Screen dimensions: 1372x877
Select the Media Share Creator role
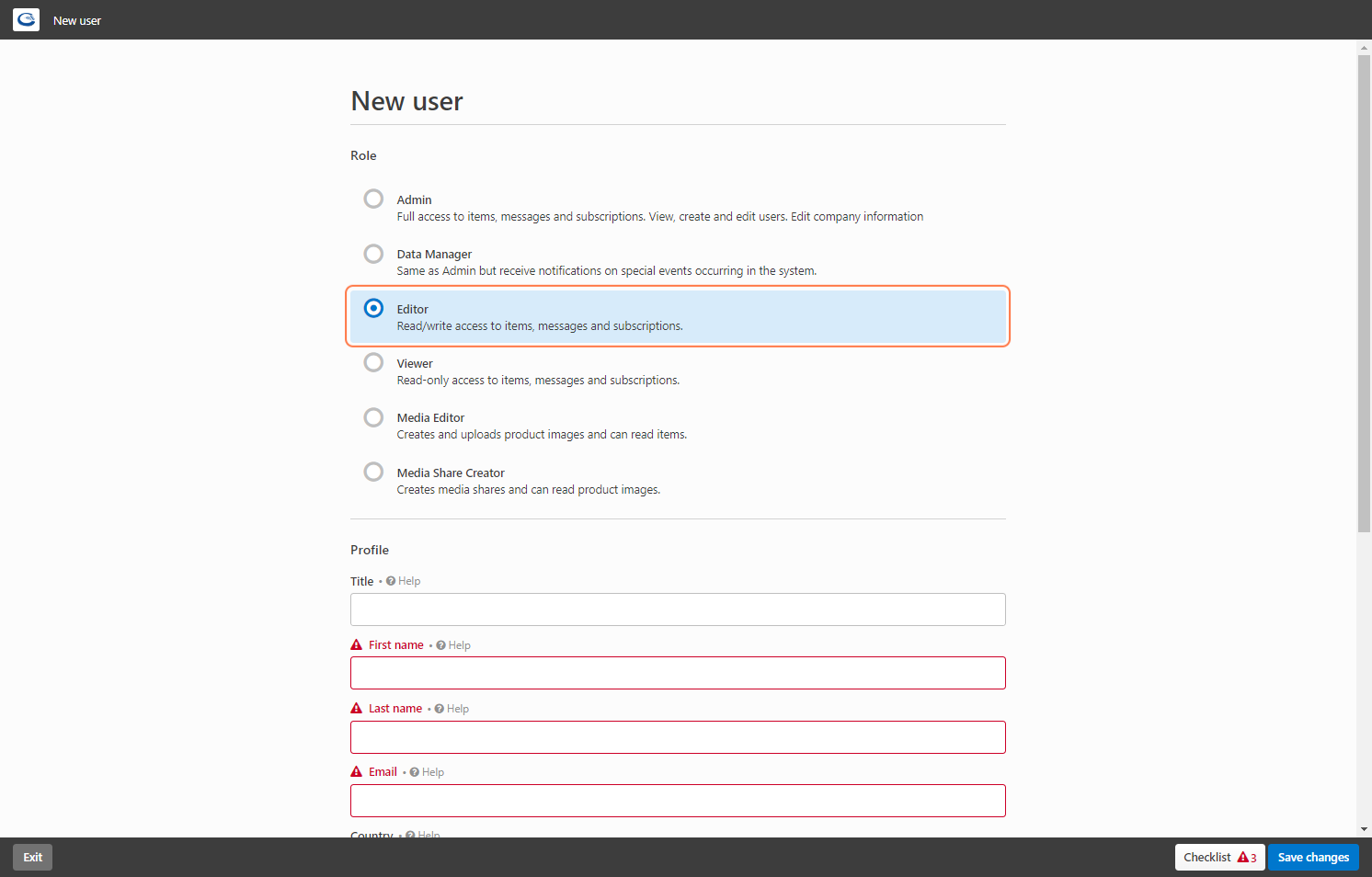pyautogui.click(x=373, y=472)
